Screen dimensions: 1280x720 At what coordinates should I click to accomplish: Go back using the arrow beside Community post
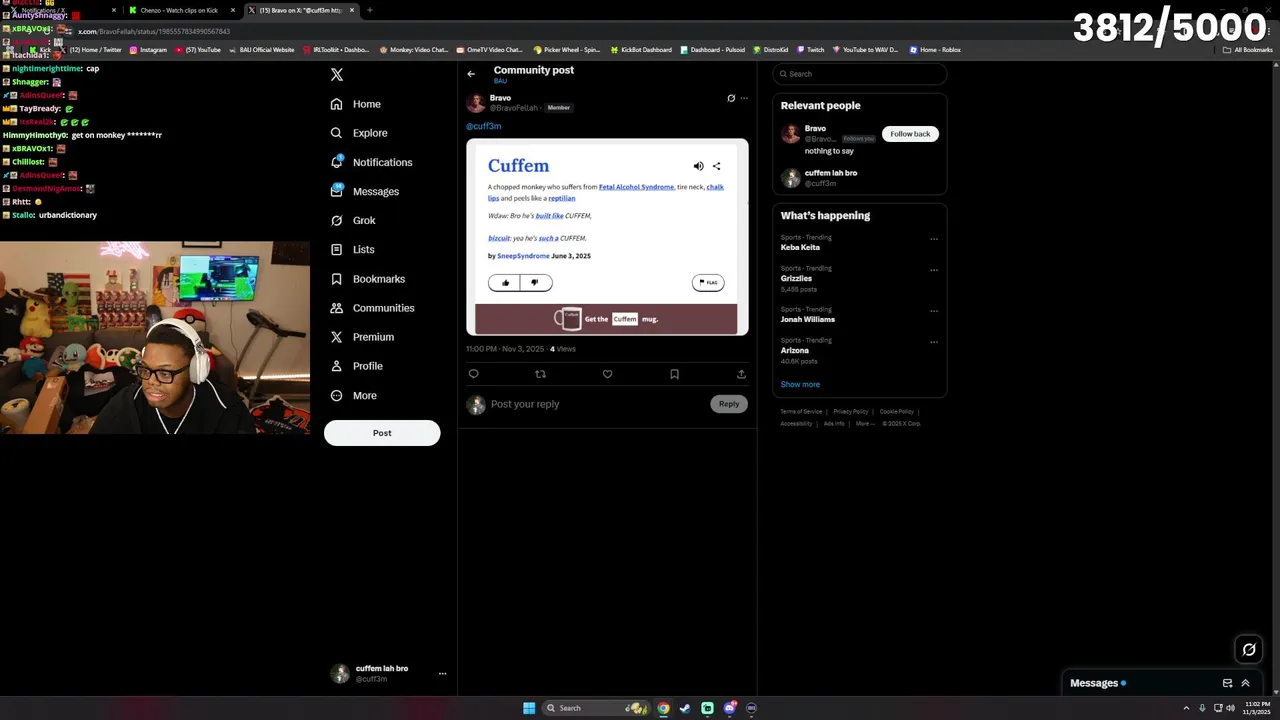(471, 74)
